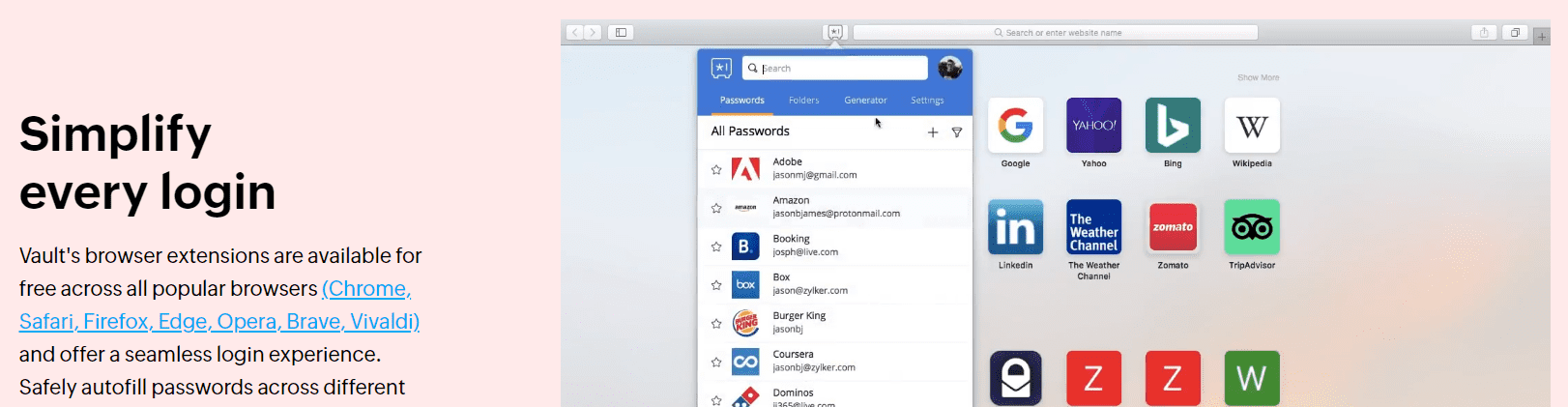The height and width of the screenshot is (407, 1568).
Task: Favorite the Dominos password entry star
Action: click(716, 399)
